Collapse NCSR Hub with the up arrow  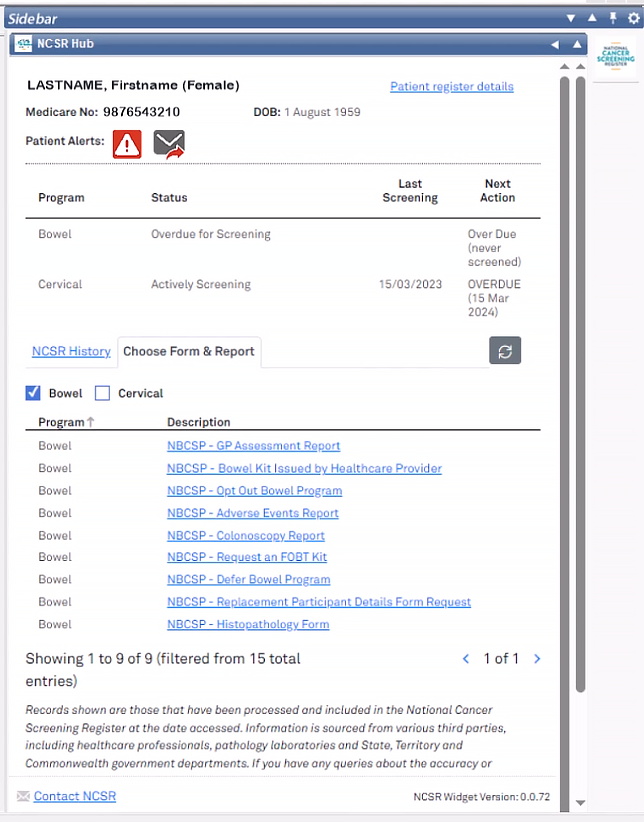coord(577,44)
